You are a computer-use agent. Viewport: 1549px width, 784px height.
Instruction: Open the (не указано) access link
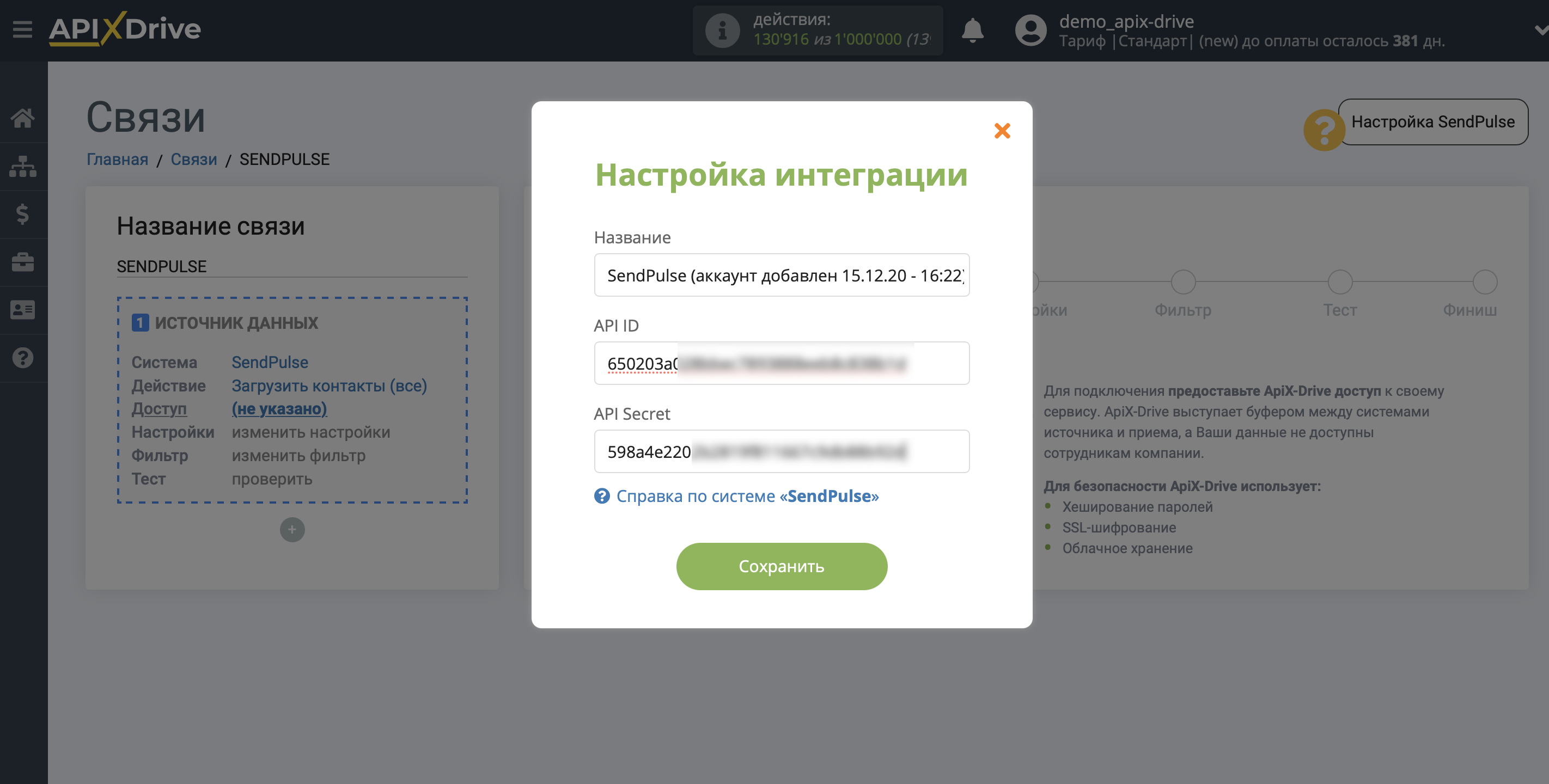279,409
